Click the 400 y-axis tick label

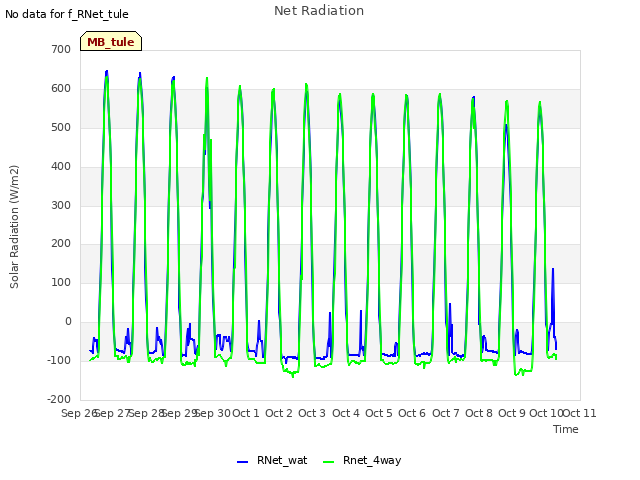61,167
